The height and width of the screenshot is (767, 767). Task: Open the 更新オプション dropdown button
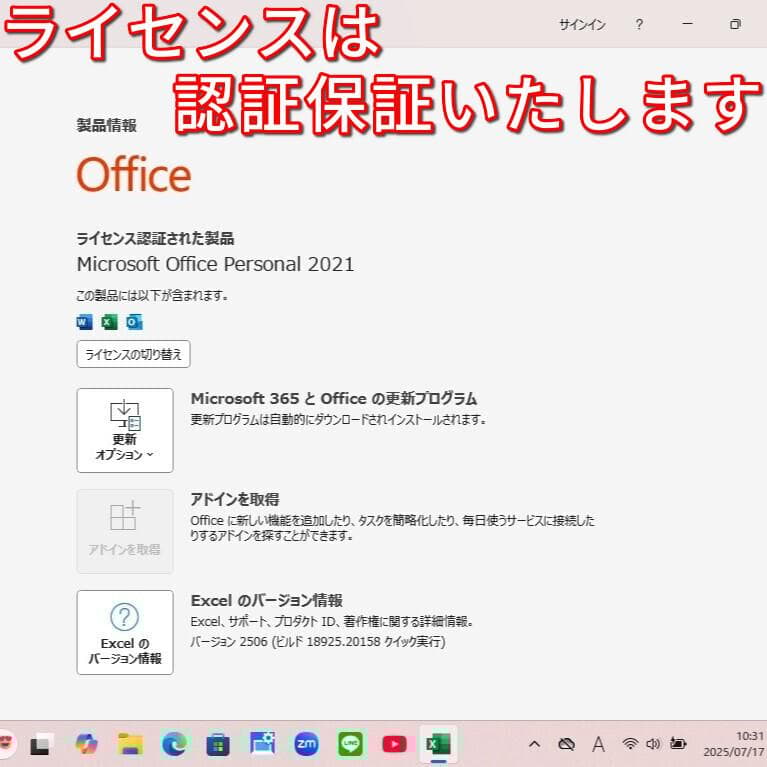125,430
